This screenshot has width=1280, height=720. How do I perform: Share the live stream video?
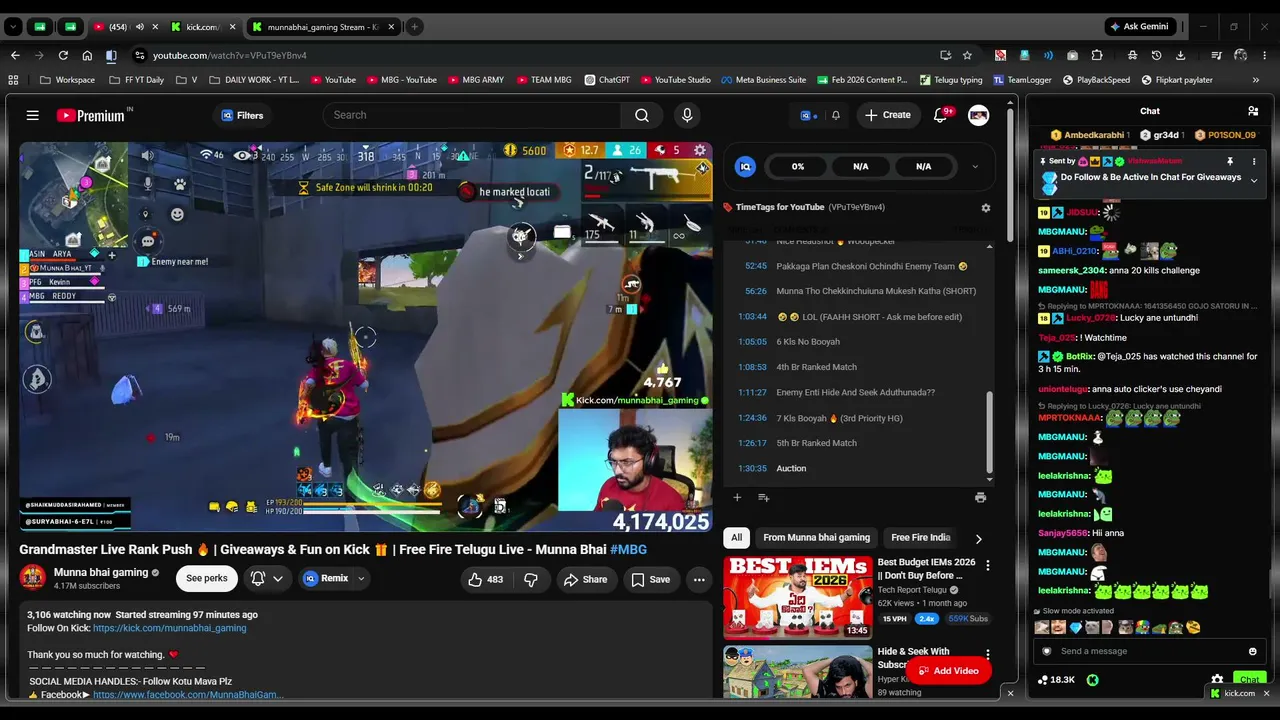[585, 579]
